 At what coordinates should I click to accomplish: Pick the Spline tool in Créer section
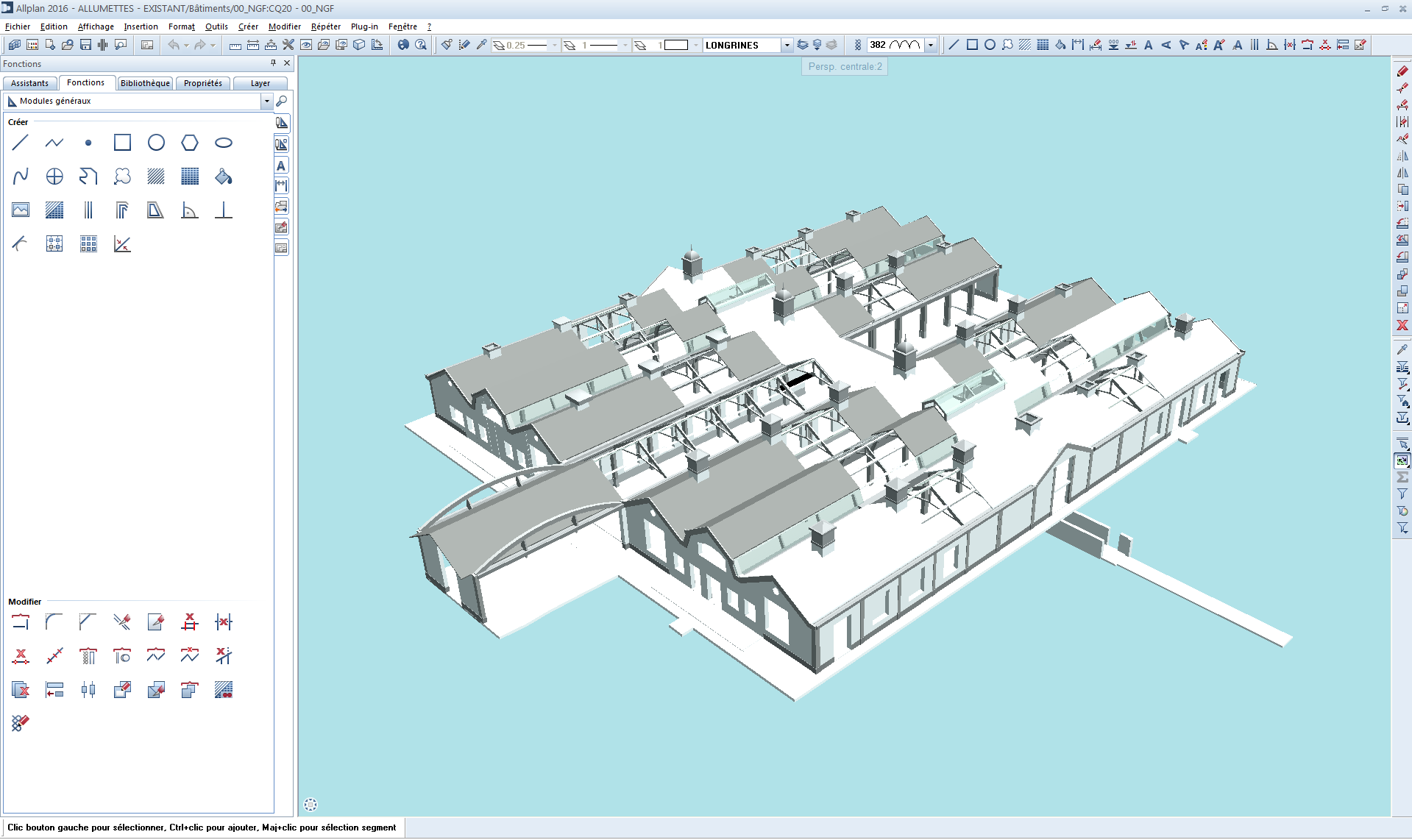(x=21, y=177)
